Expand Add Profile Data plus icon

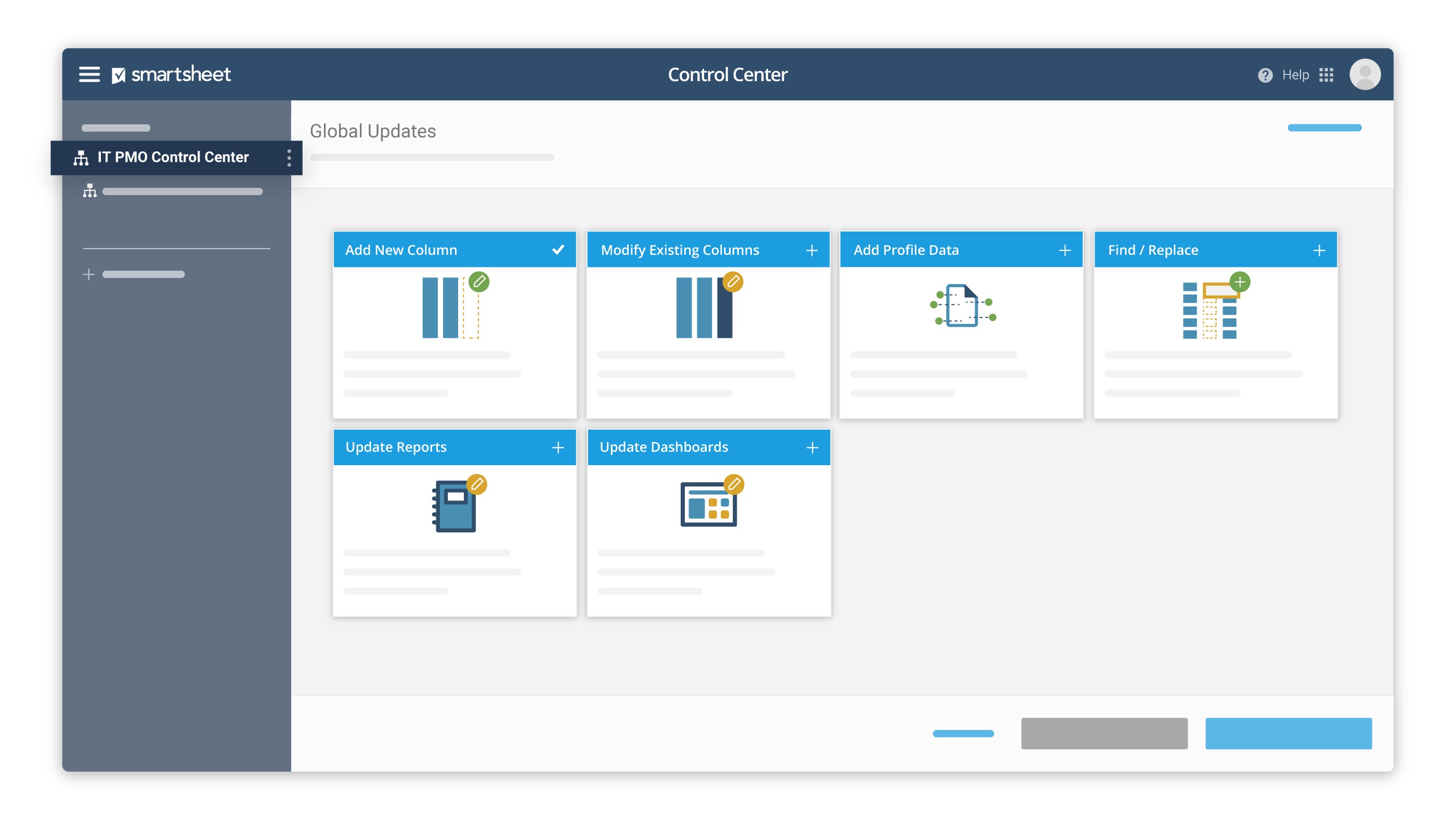point(1064,250)
